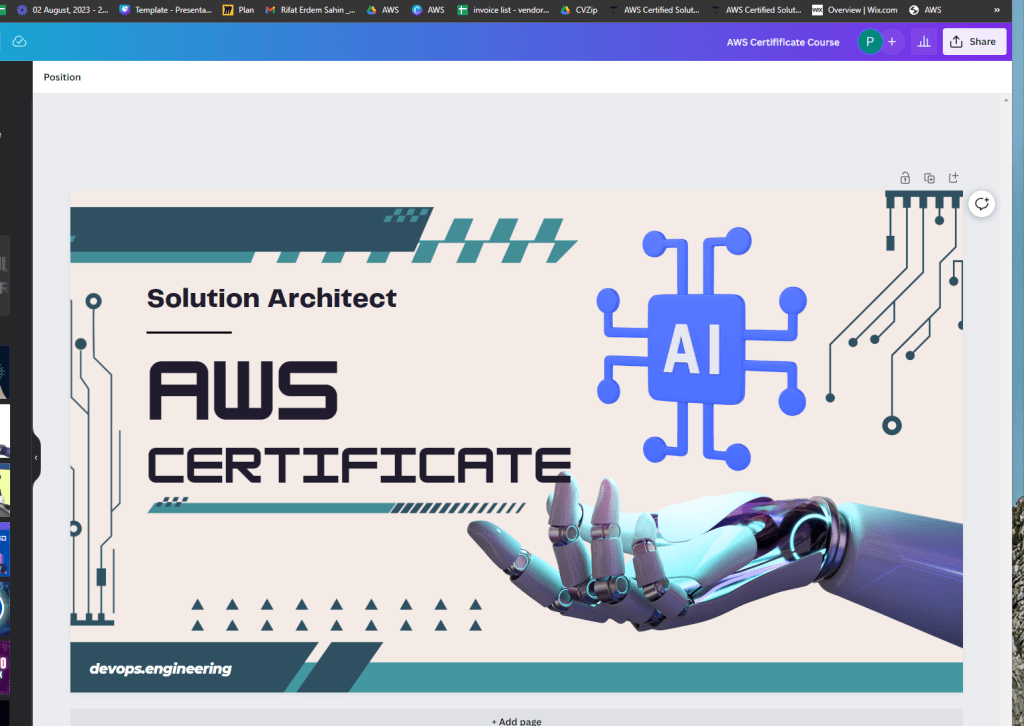The image size is (1024, 726).
Task: Click the lock page icon
Action: (905, 178)
